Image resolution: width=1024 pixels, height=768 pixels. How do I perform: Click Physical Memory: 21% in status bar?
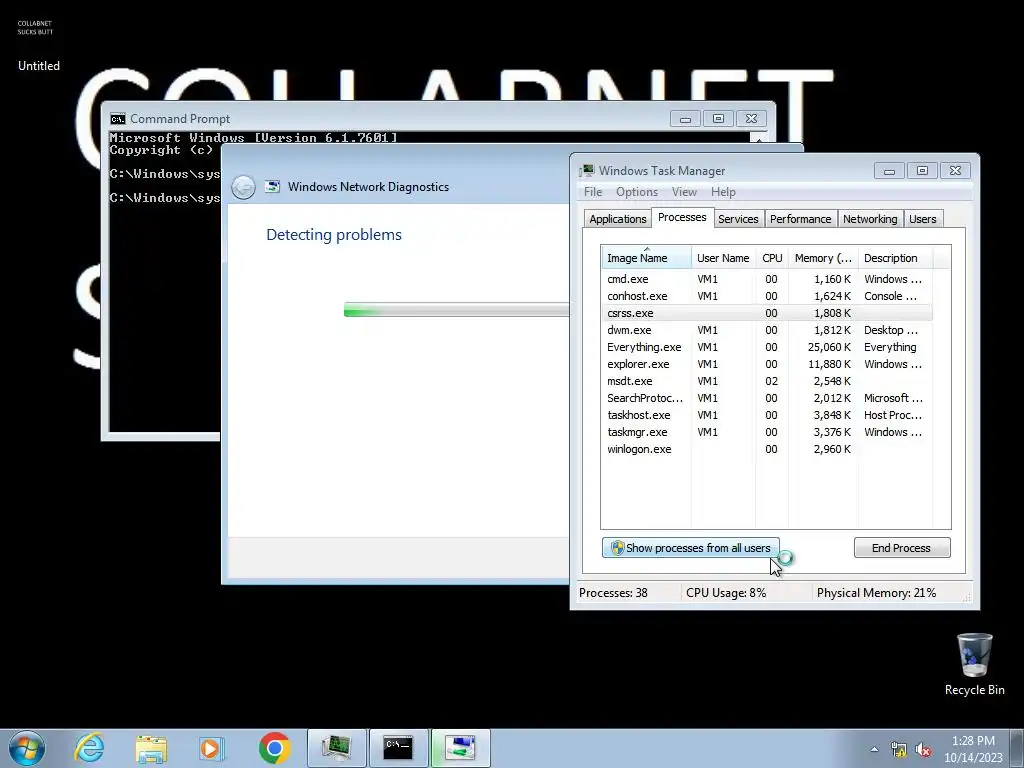[x=876, y=593]
